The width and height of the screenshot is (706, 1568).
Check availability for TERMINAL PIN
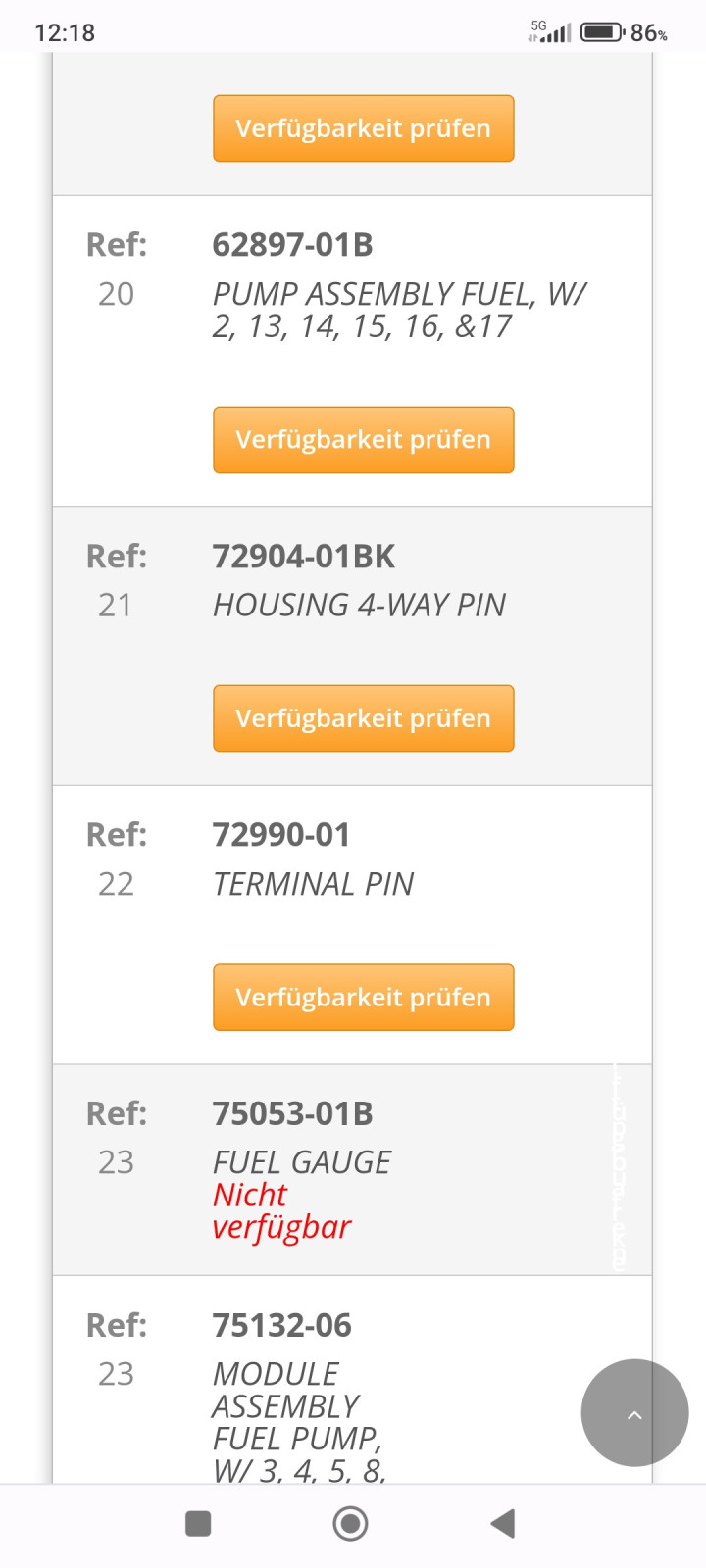363,998
